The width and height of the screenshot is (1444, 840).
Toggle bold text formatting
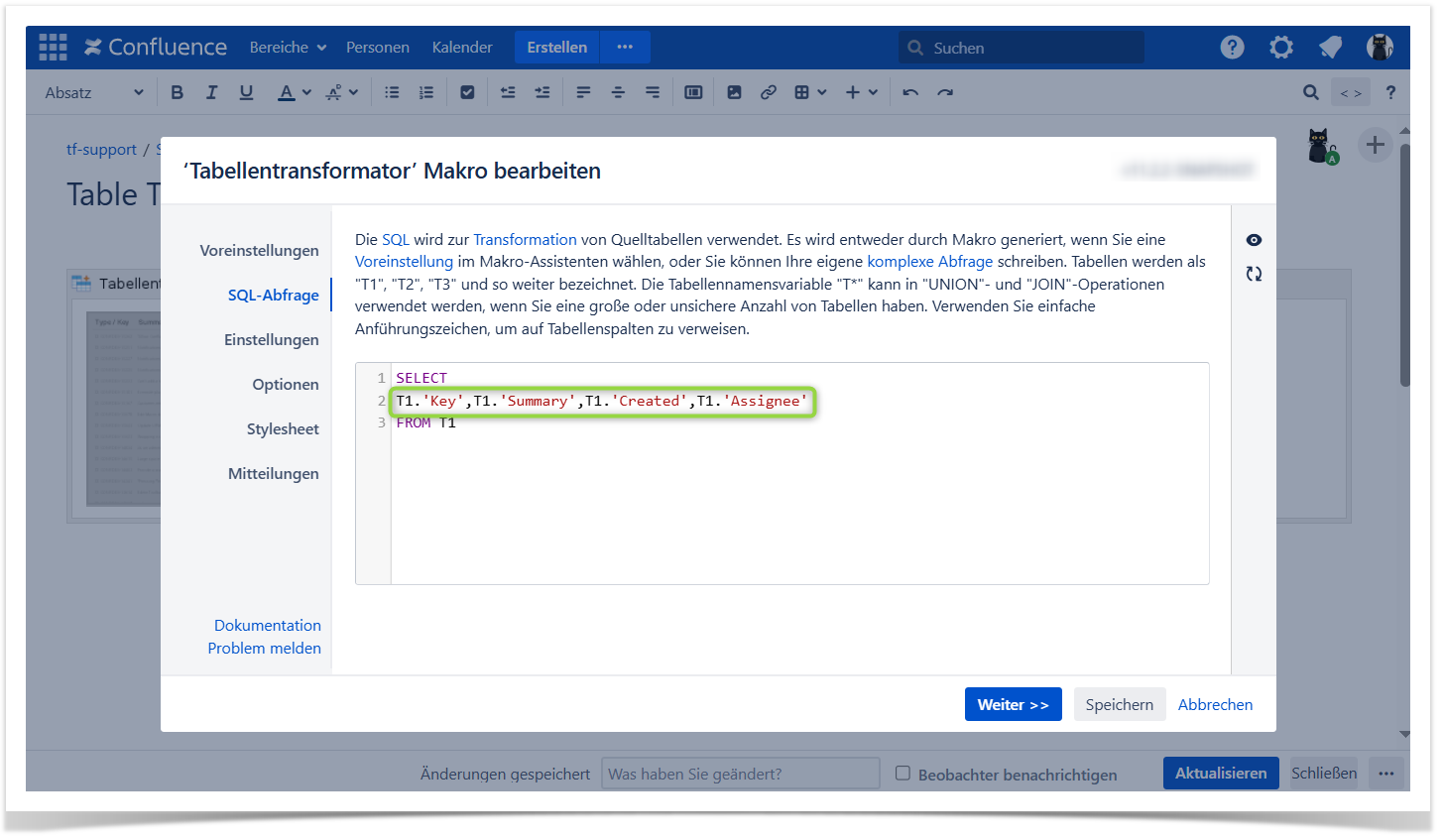pyautogui.click(x=177, y=92)
